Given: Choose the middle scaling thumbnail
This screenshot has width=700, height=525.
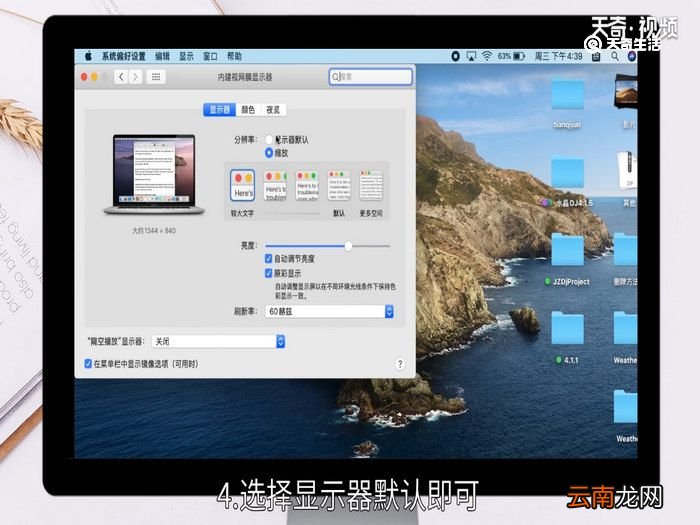Looking at the screenshot, I should tap(307, 185).
